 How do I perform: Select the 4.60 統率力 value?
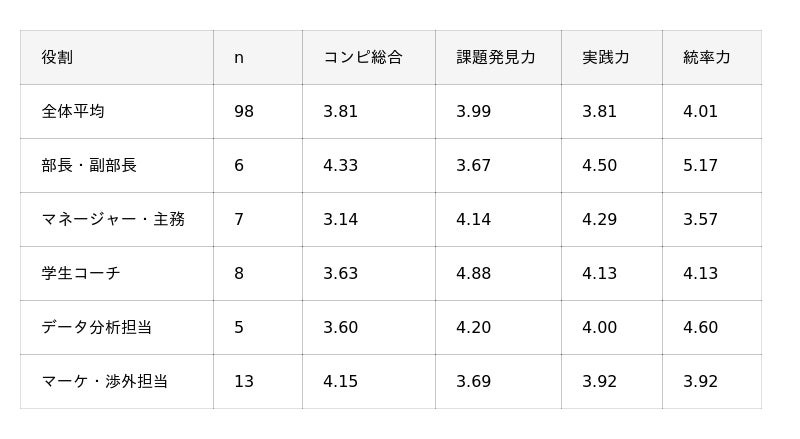(701, 327)
